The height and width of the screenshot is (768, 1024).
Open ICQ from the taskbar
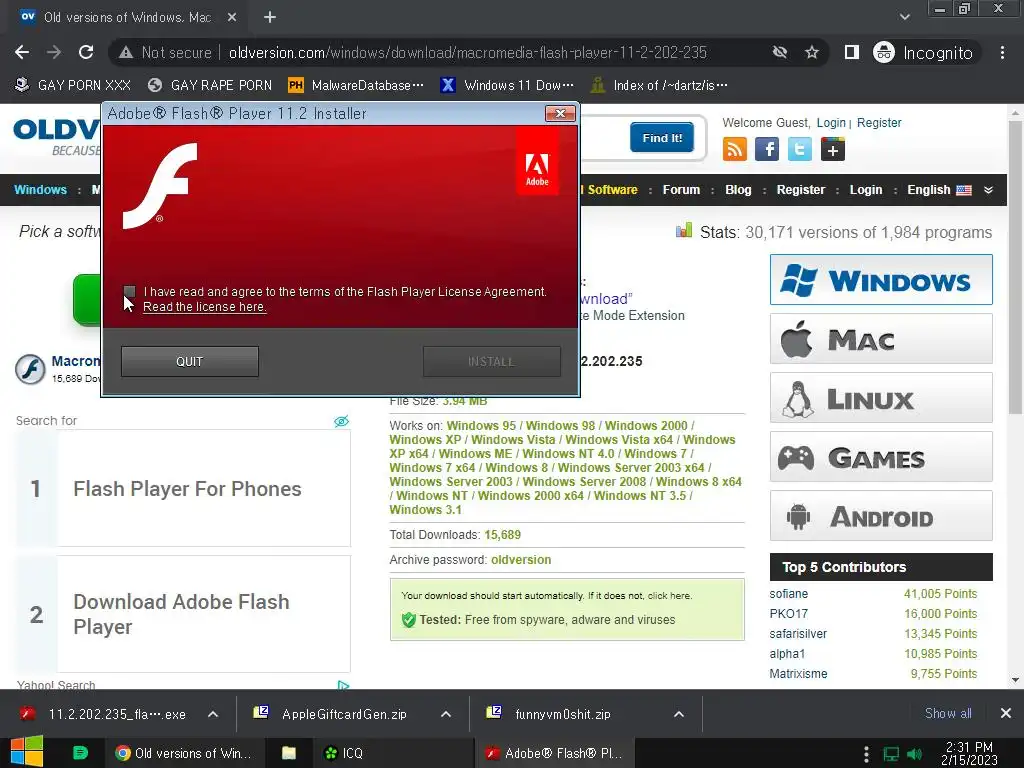click(x=344, y=753)
